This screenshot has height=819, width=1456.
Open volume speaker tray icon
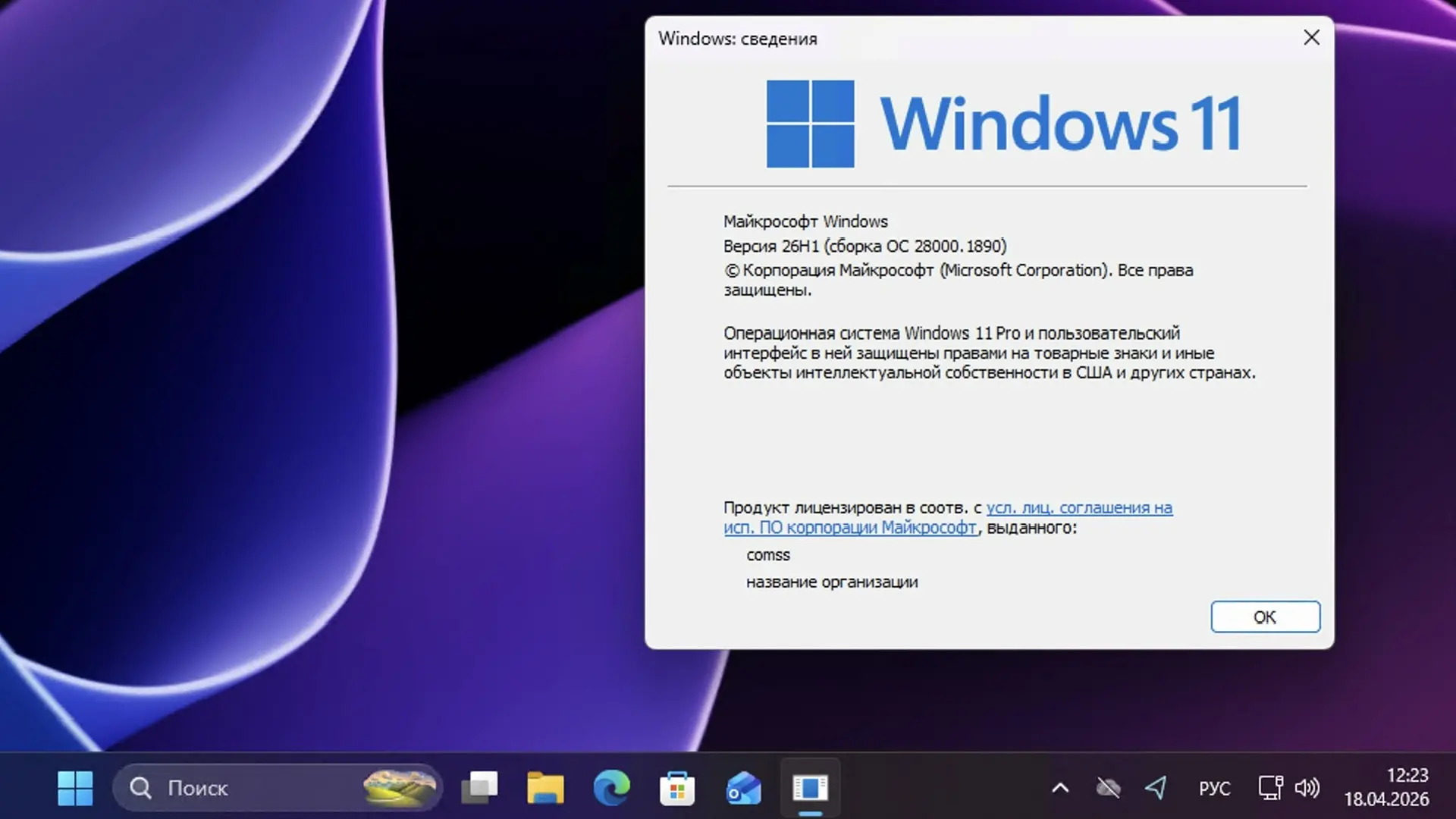(x=1307, y=788)
